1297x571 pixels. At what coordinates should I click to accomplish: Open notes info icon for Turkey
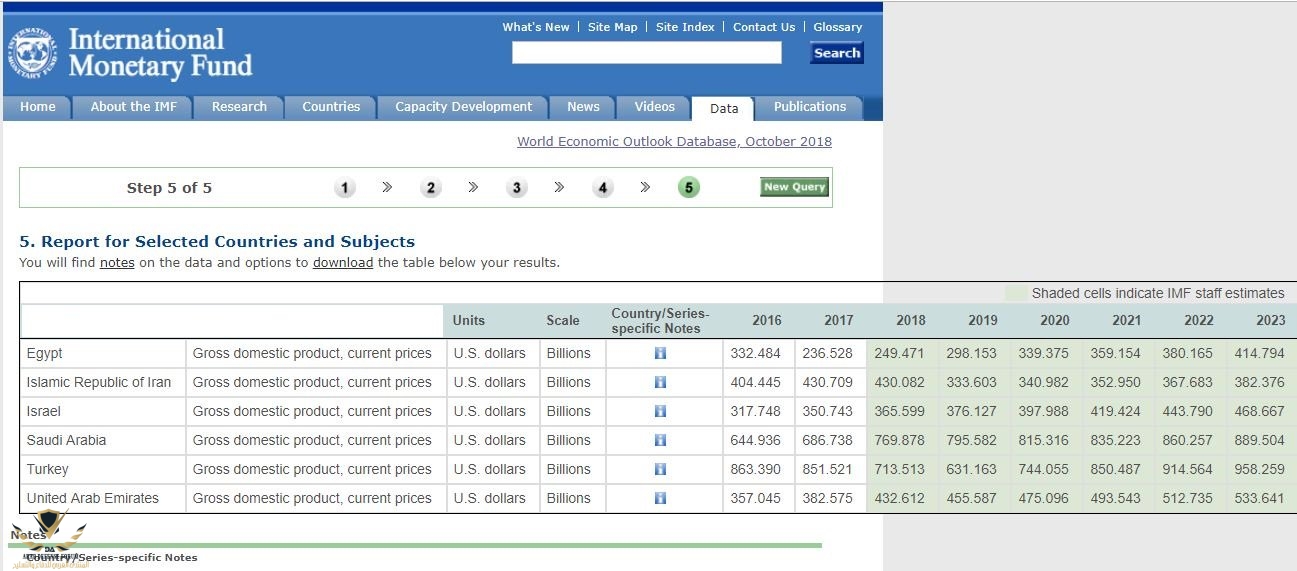click(660, 469)
